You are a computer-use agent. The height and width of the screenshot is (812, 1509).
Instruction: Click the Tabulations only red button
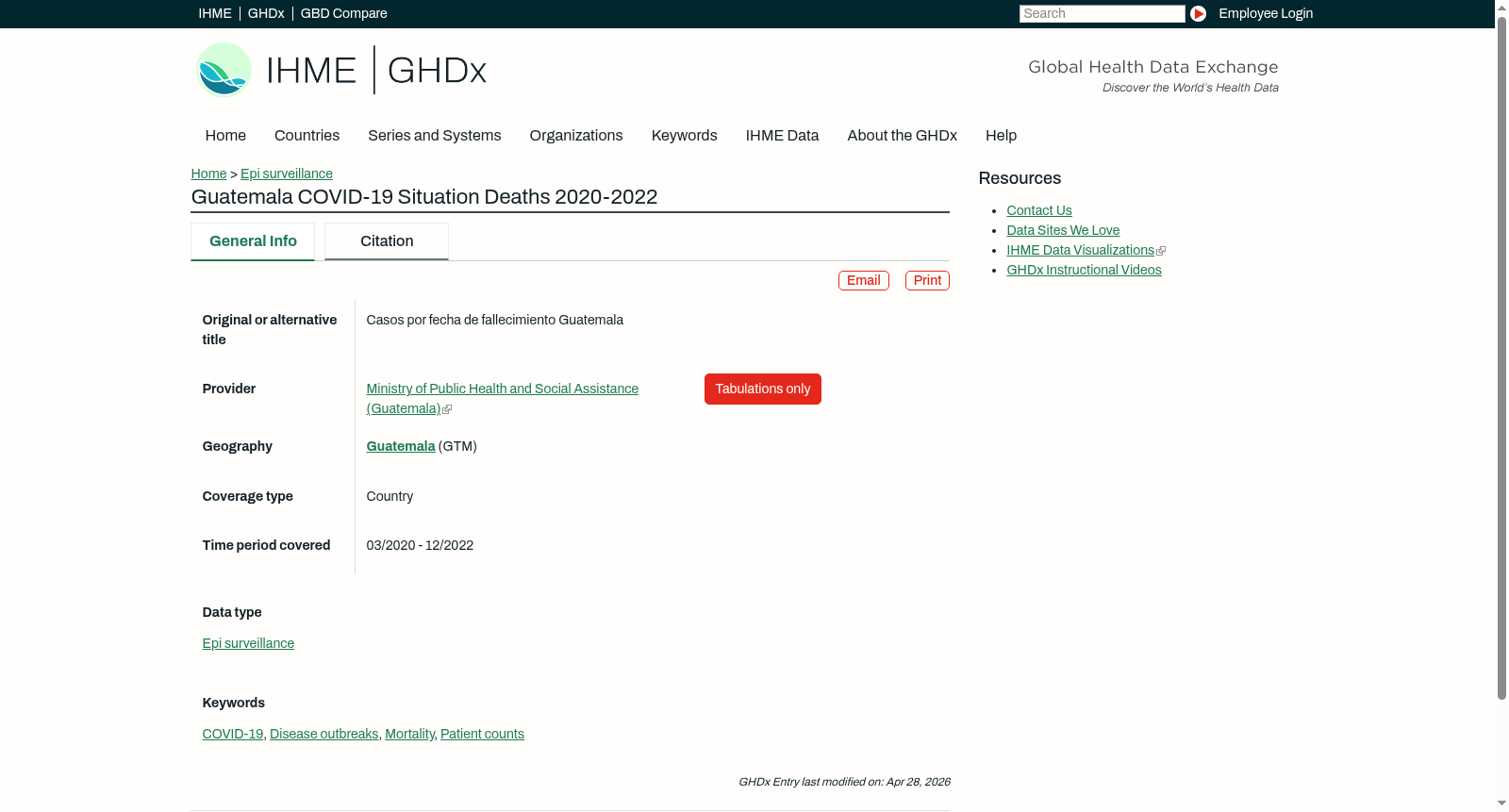763,389
